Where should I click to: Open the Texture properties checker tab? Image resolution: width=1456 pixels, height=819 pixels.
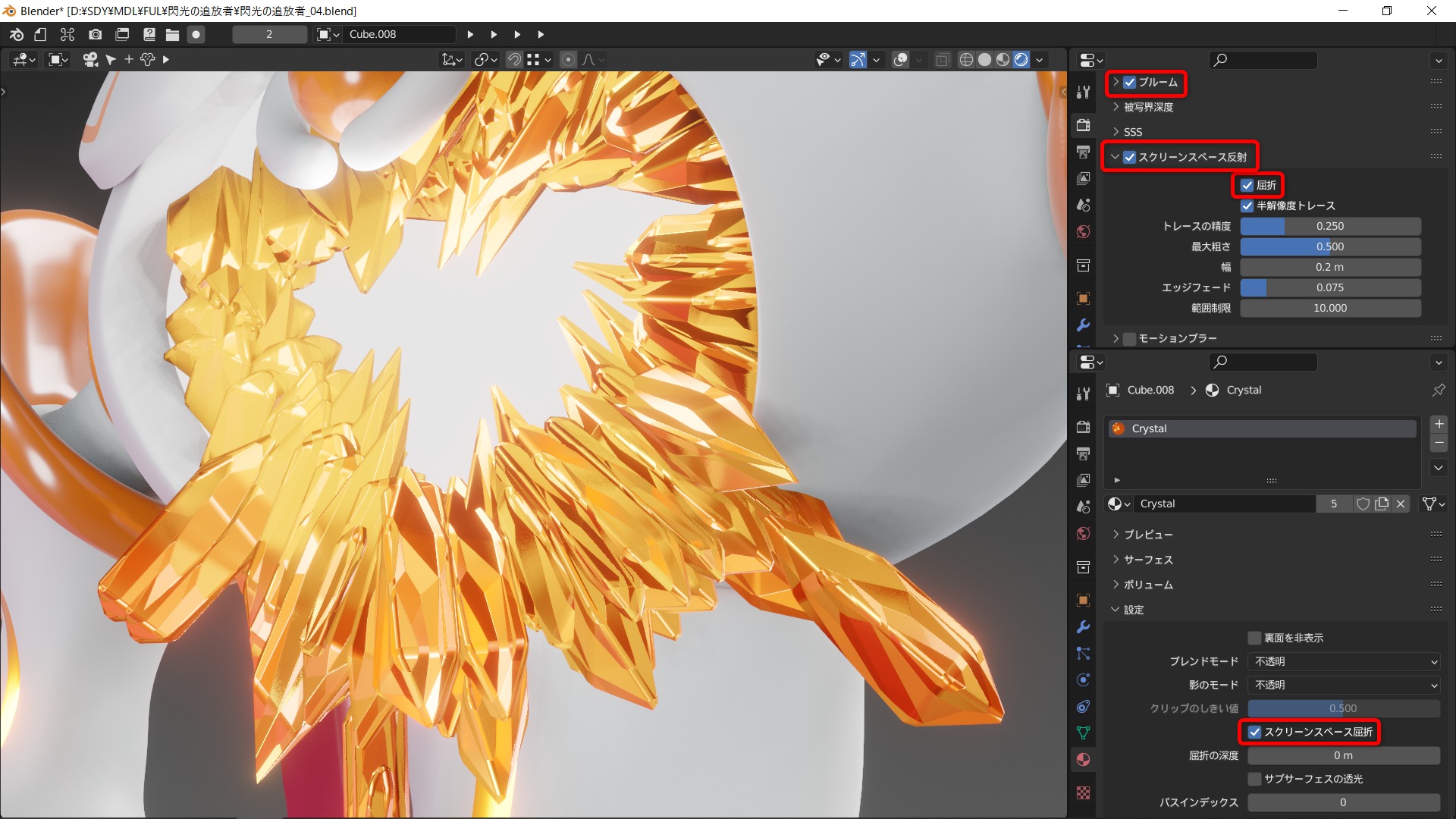(1083, 792)
